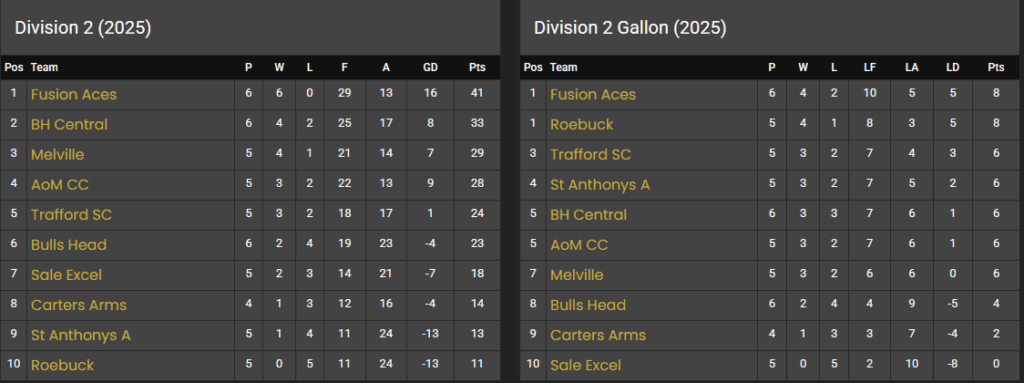1024x383 pixels.
Task: Open St Anthonys A in Gallon table
Action: [x=600, y=184]
